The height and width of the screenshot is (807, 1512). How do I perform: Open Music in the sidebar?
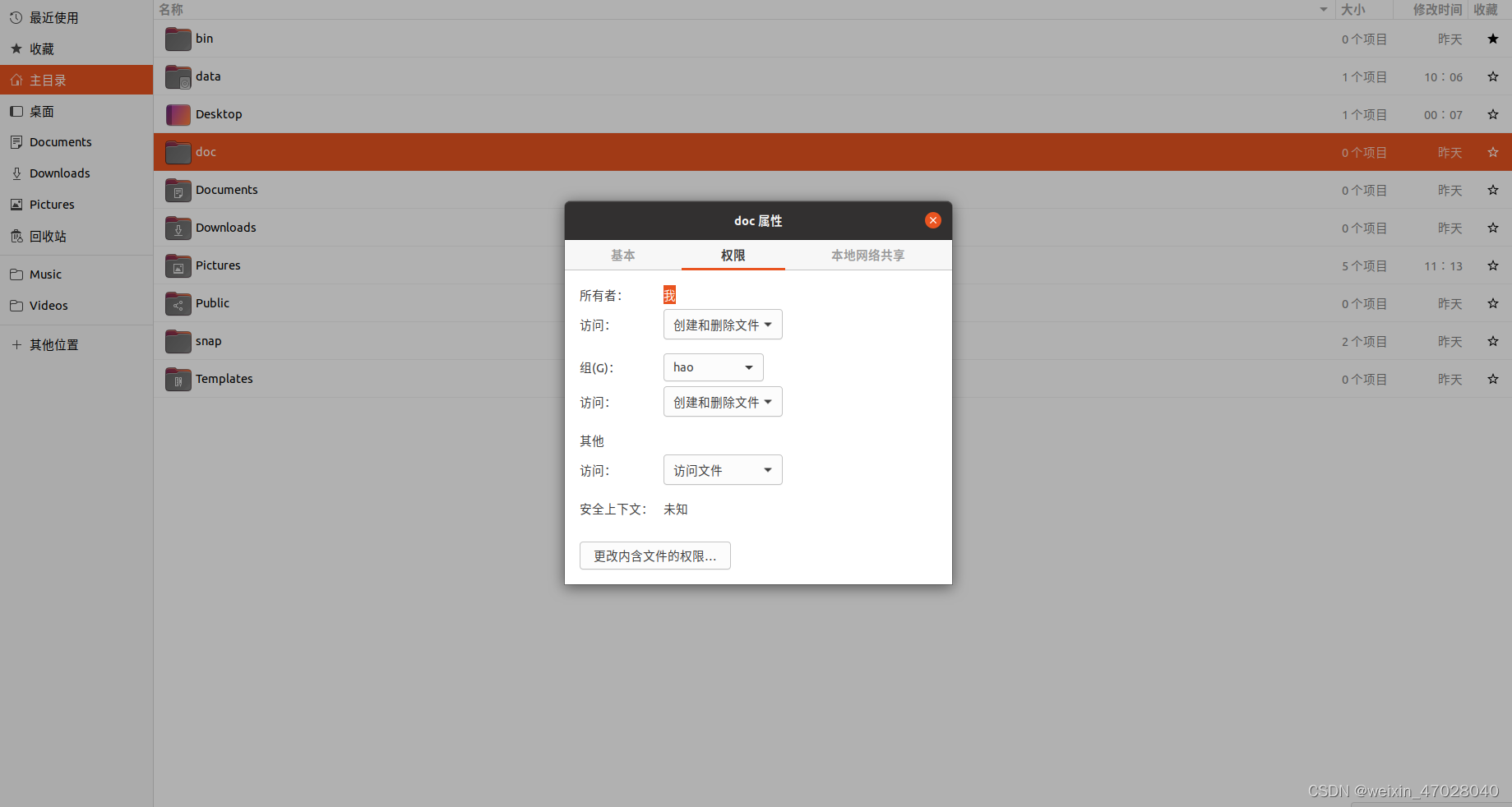coord(76,274)
